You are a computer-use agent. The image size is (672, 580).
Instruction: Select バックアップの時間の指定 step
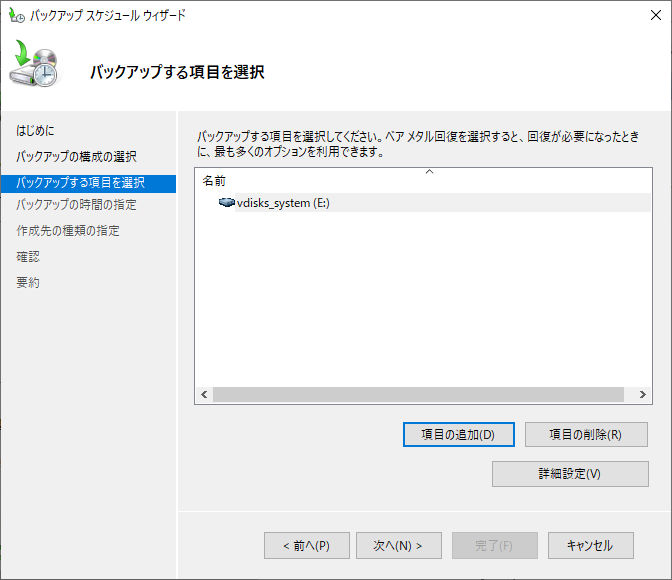[76, 204]
